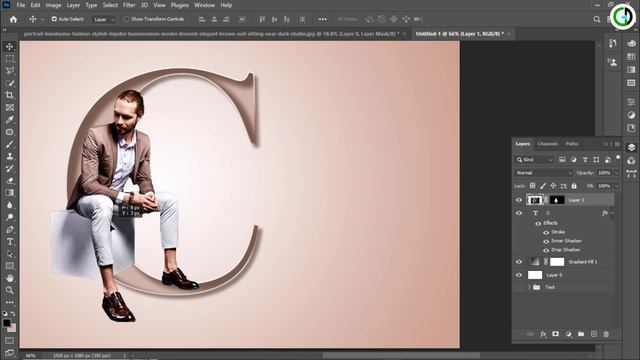Viewport: 640px width, 360px height.
Task: Open the Filter menu
Action: click(x=129, y=5)
